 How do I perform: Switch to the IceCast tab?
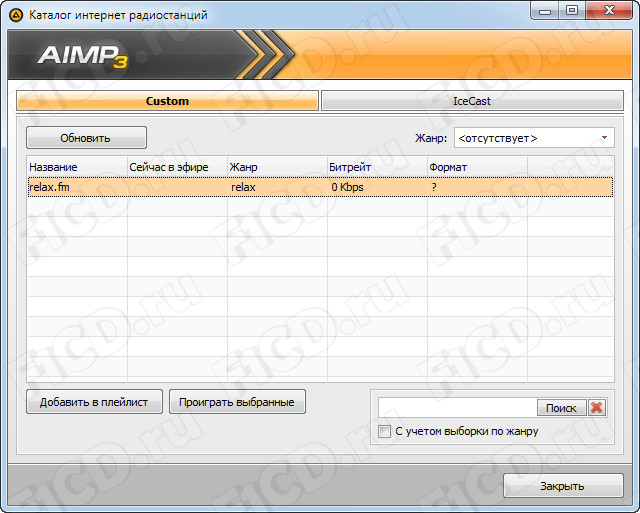pos(472,101)
